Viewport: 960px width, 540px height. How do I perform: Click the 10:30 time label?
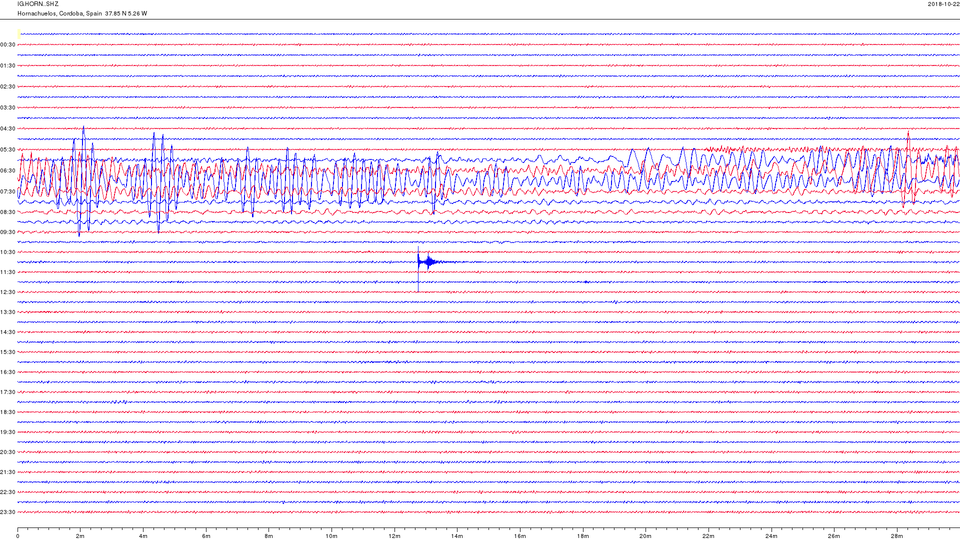point(8,252)
